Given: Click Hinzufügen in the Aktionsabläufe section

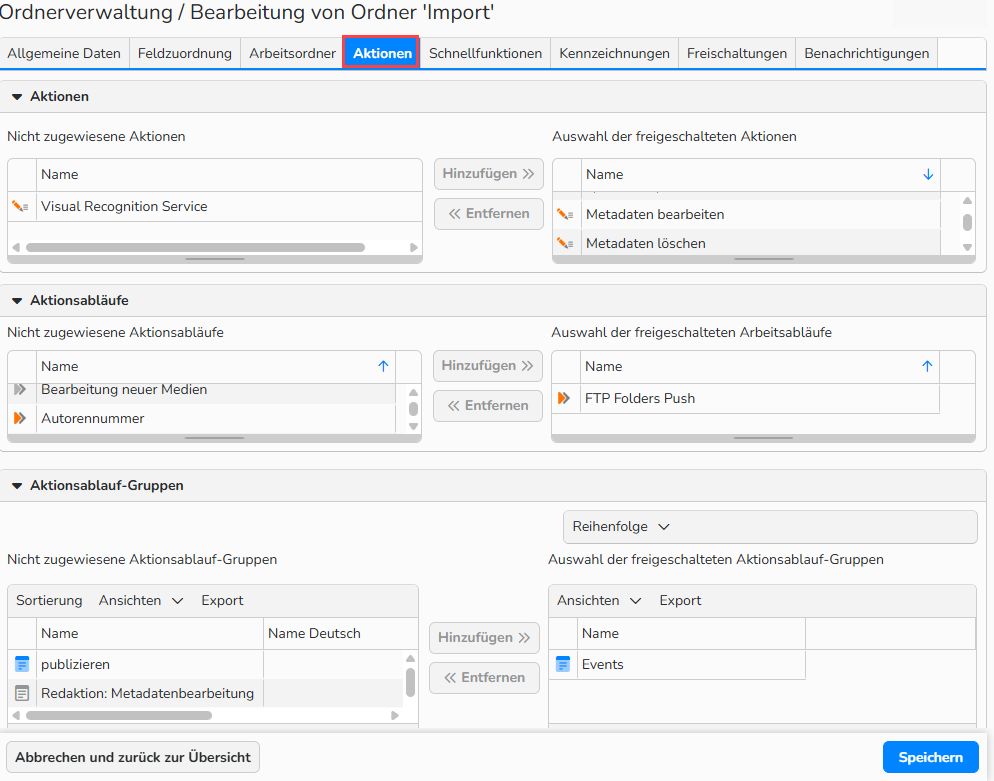Looking at the screenshot, I should pyautogui.click(x=487, y=366).
